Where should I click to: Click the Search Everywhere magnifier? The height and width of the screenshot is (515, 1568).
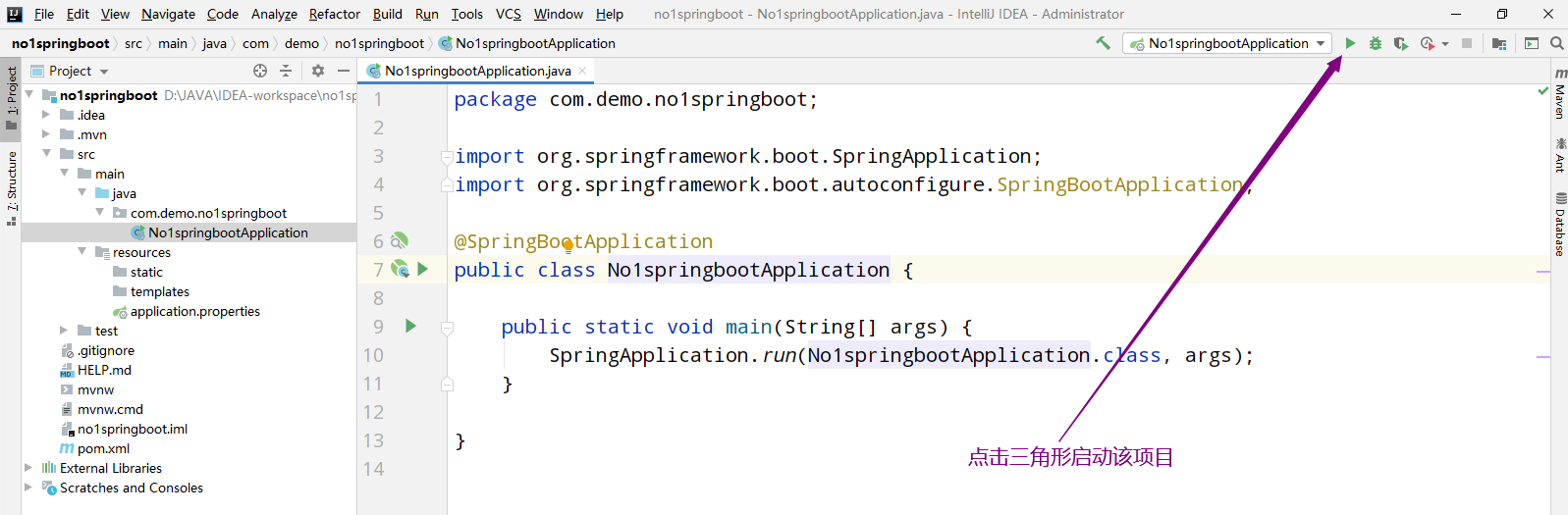(1556, 43)
